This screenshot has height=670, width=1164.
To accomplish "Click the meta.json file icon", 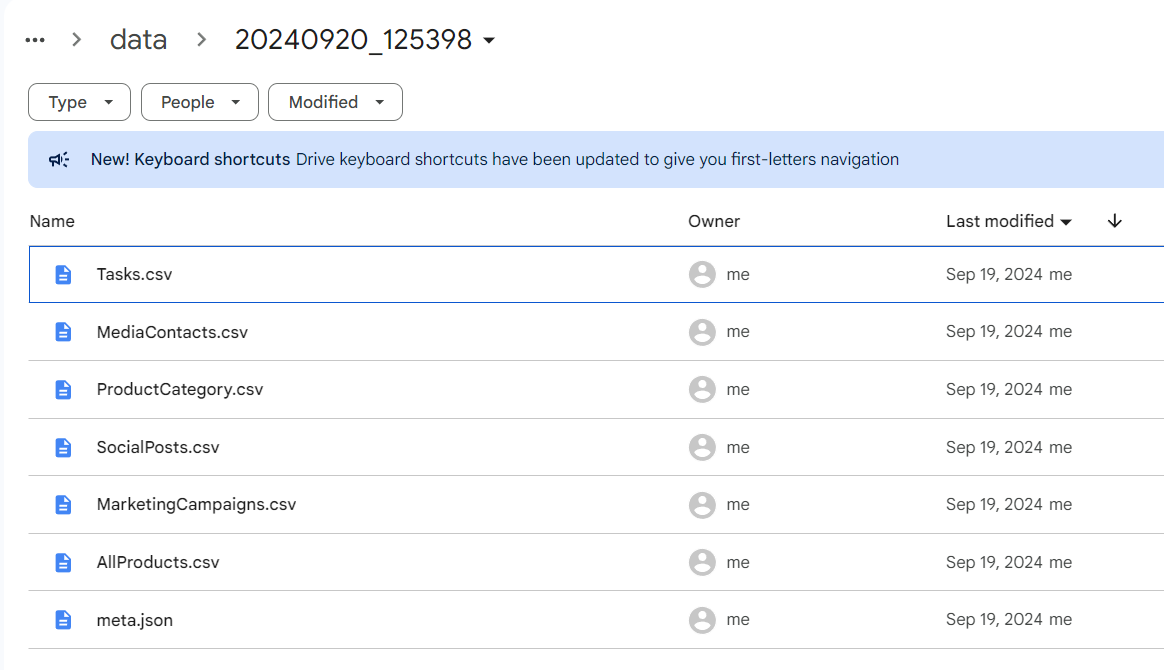I will pos(63,620).
